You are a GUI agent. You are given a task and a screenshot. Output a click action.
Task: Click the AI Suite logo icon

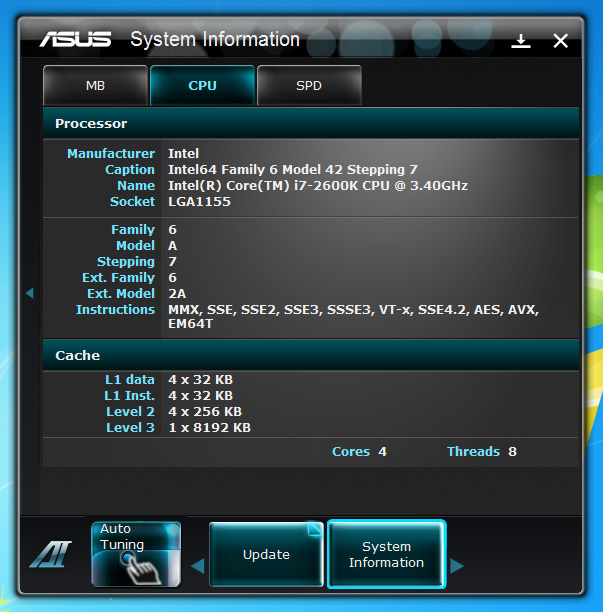click(51, 554)
